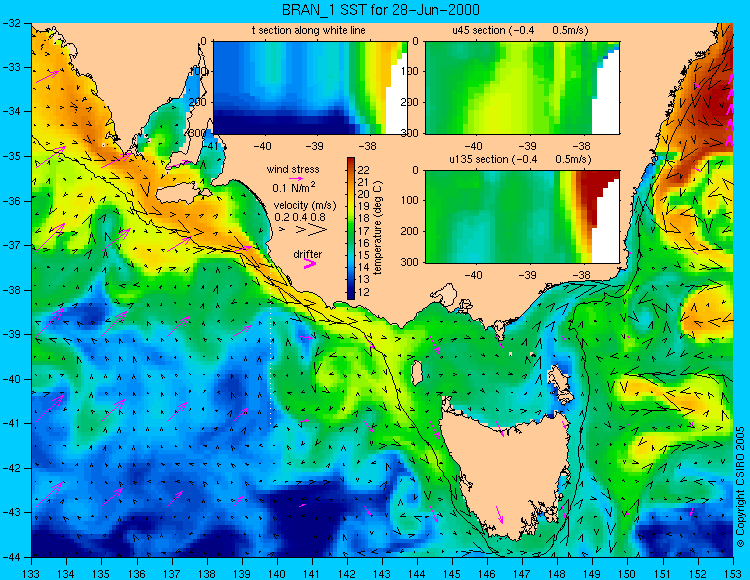Click the latitude tick label '-42'

pyautogui.click(x=11, y=468)
